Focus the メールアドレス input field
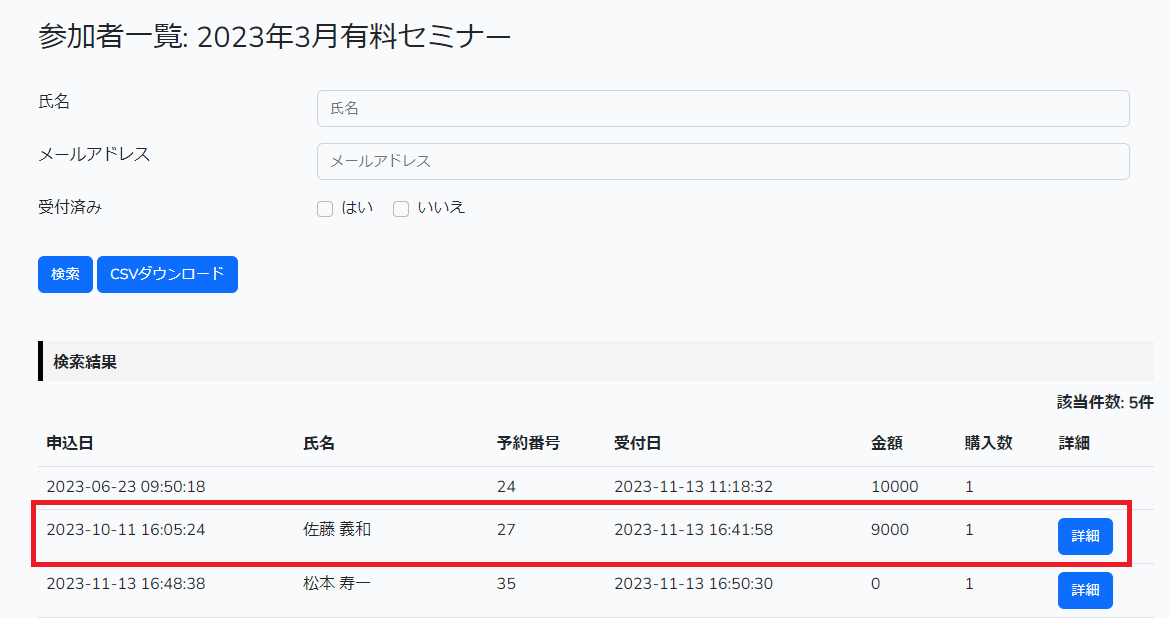This screenshot has height=618, width=1169. pos(722,162)
